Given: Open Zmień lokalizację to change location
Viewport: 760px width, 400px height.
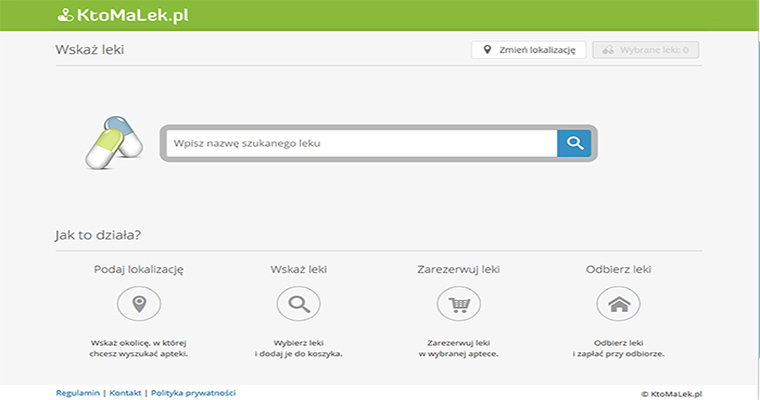Looking at the screenshot, I should 529,50.
